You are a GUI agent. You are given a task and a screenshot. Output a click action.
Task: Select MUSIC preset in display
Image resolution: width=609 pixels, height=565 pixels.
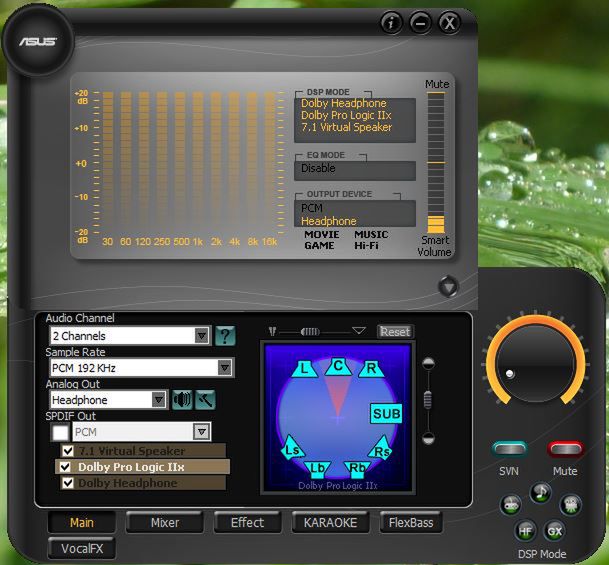371,235
